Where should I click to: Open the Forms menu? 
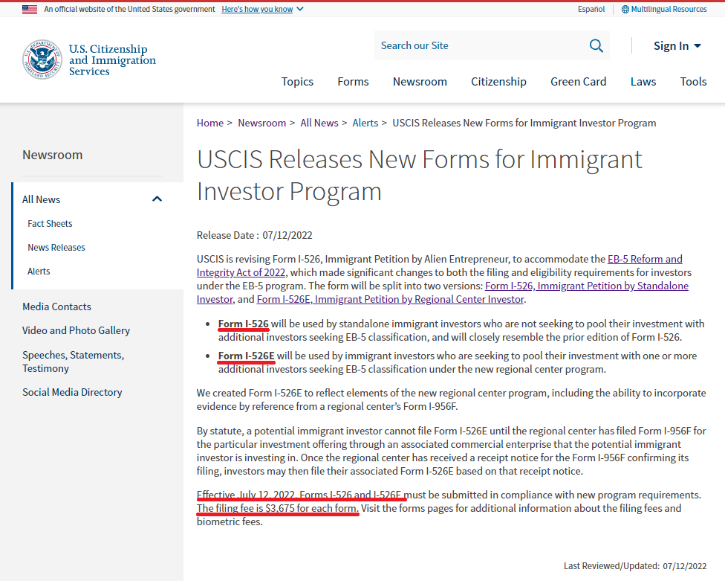353,82
